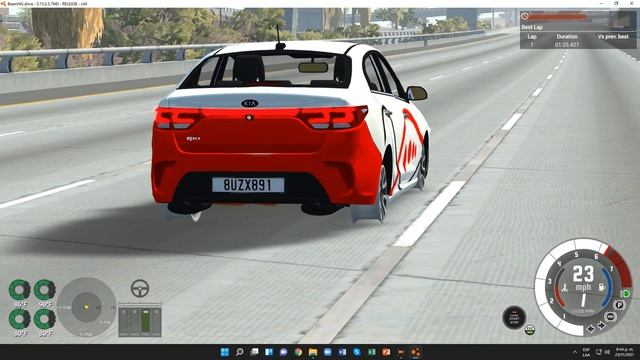Viewport: 640px width, 360px height.
Task: Click the brake pedal bar in inputs panel
Action: click(x=135, y=322)
